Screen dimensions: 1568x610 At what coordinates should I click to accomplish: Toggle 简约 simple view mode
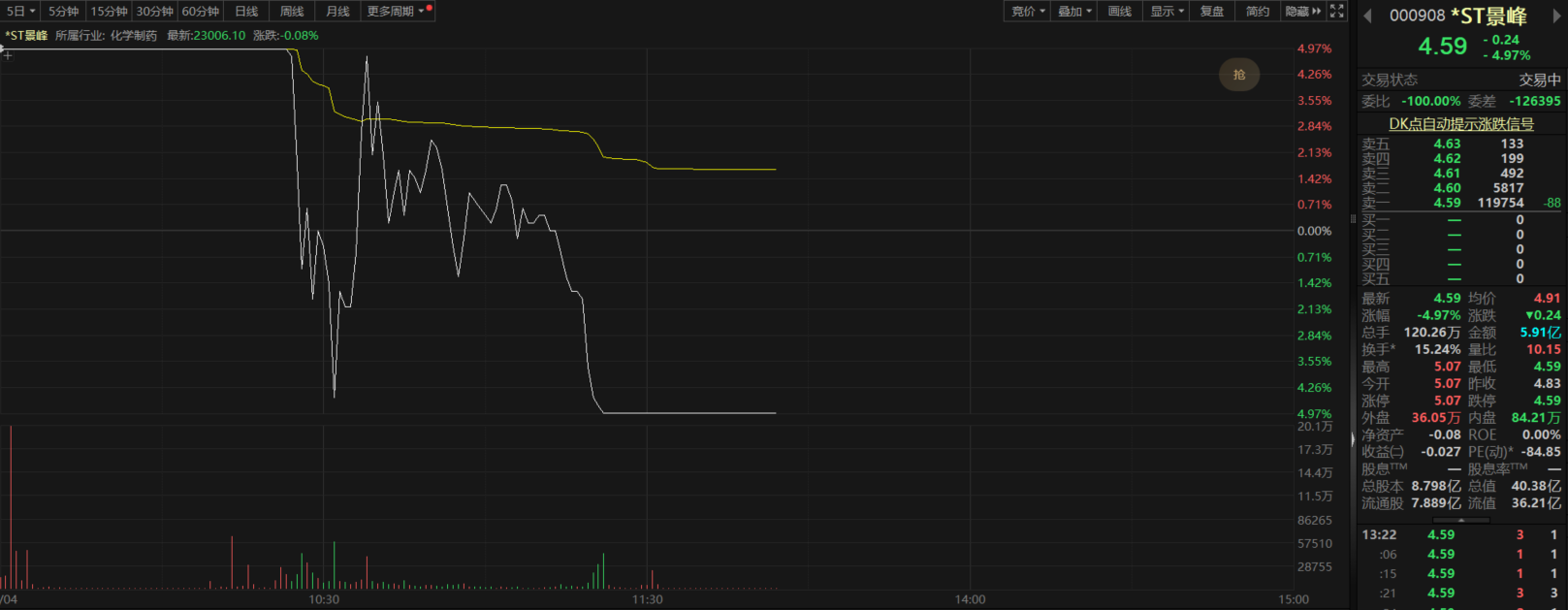pyautogui.click(x=1257, y=11)
